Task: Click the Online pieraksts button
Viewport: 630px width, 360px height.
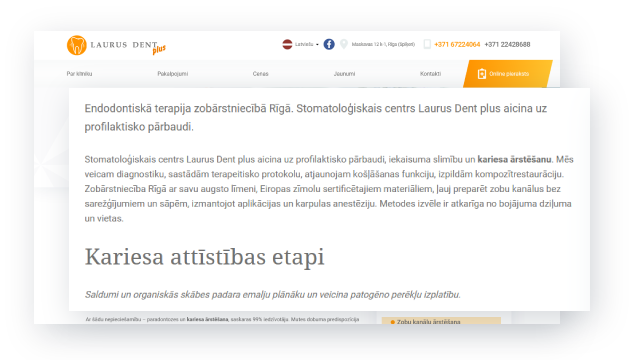Action: point(508,74)
